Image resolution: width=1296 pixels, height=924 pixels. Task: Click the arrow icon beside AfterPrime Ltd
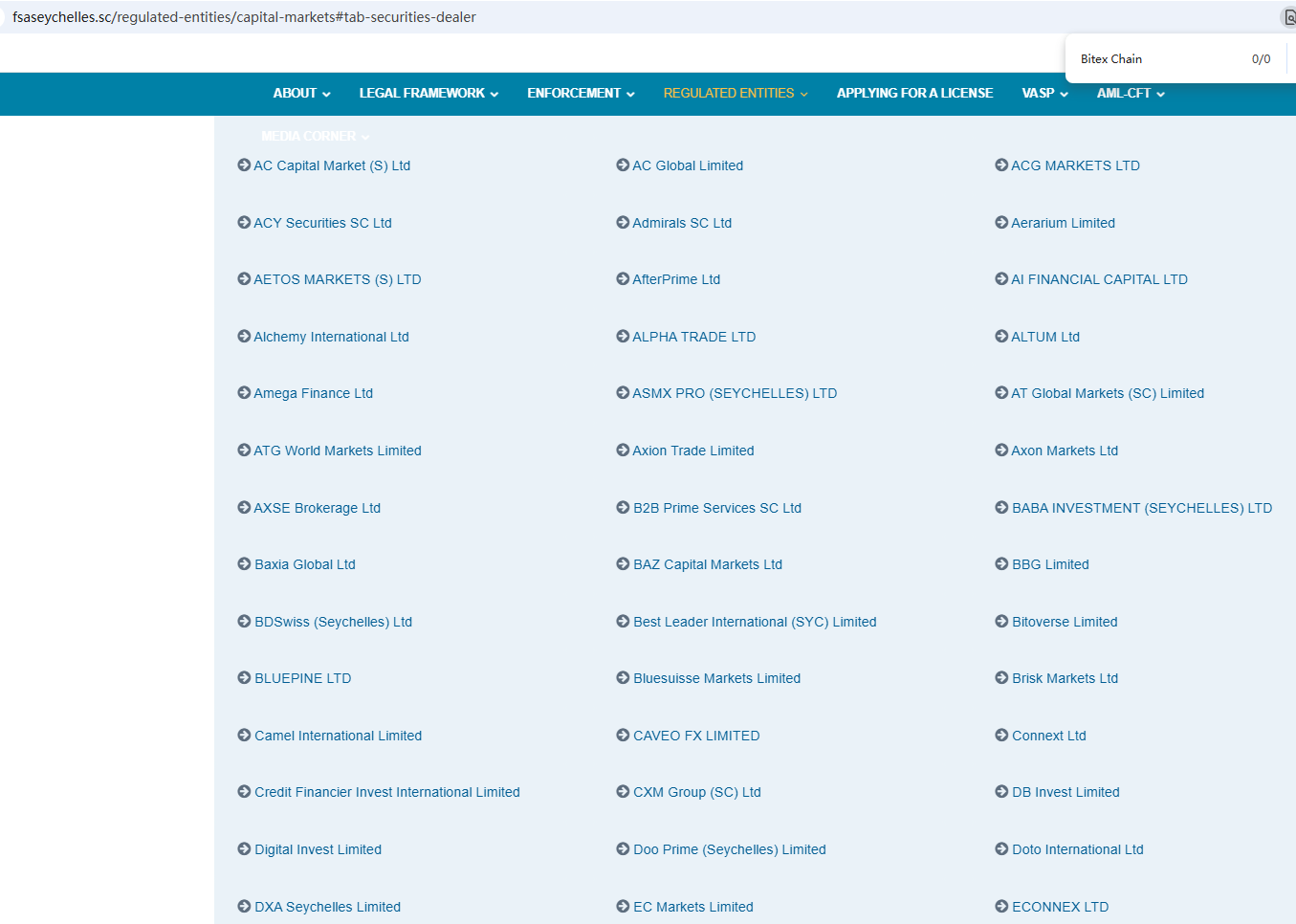[x=623, y=279]
